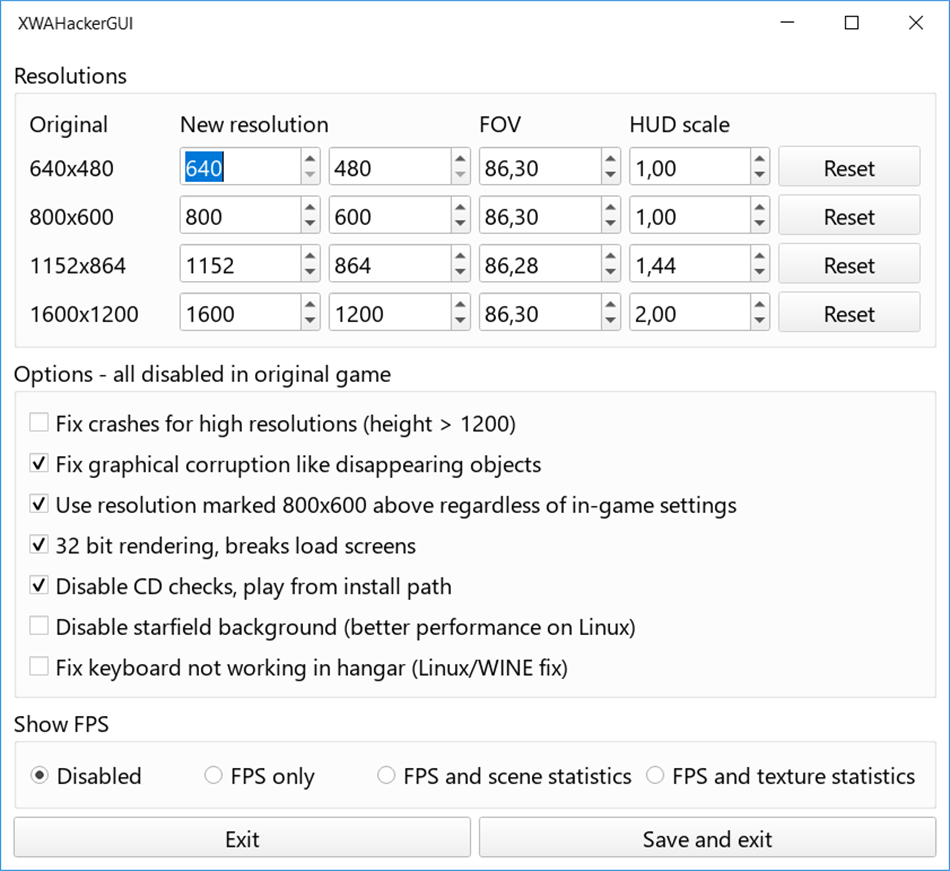Click the 1152x864 row FOV field 86,28
This screenshot has height=871, width=950.
pos(540,263)
